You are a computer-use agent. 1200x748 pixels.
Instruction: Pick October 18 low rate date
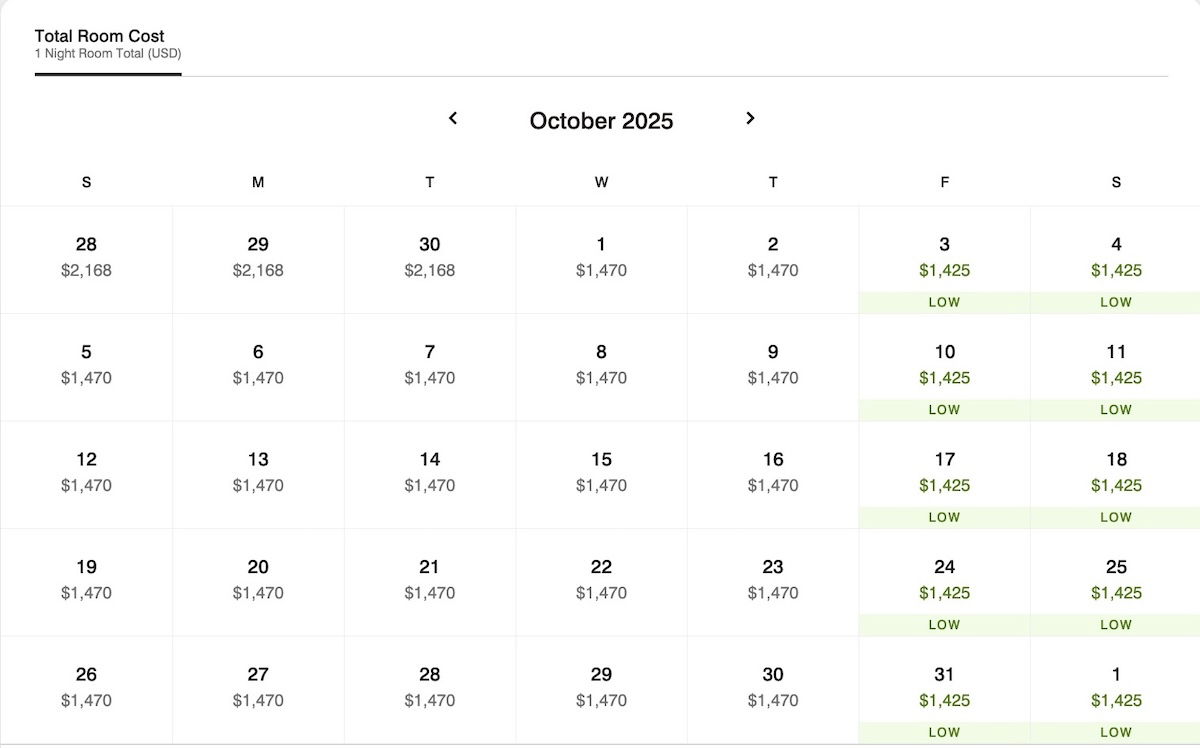[1116, 475]
